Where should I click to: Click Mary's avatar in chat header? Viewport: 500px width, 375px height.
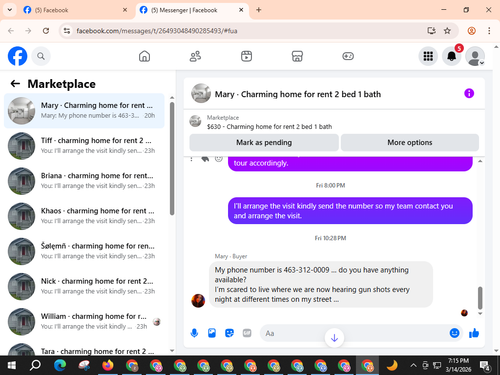201,93
